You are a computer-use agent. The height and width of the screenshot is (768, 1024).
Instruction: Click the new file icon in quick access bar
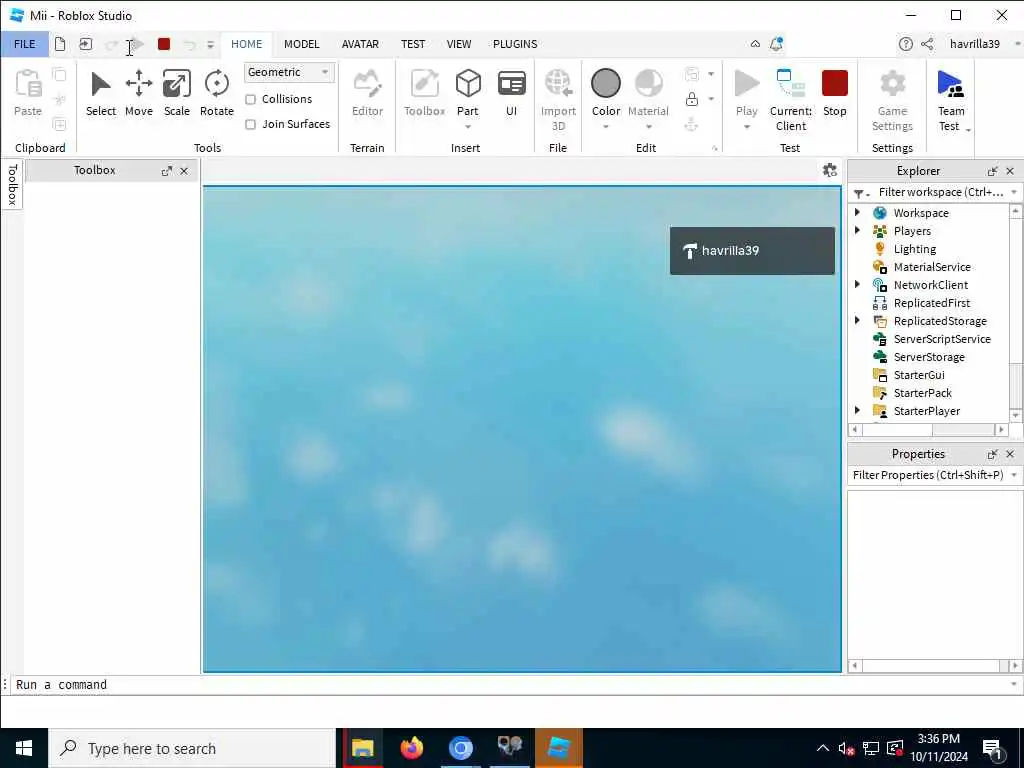pos(59,44)
